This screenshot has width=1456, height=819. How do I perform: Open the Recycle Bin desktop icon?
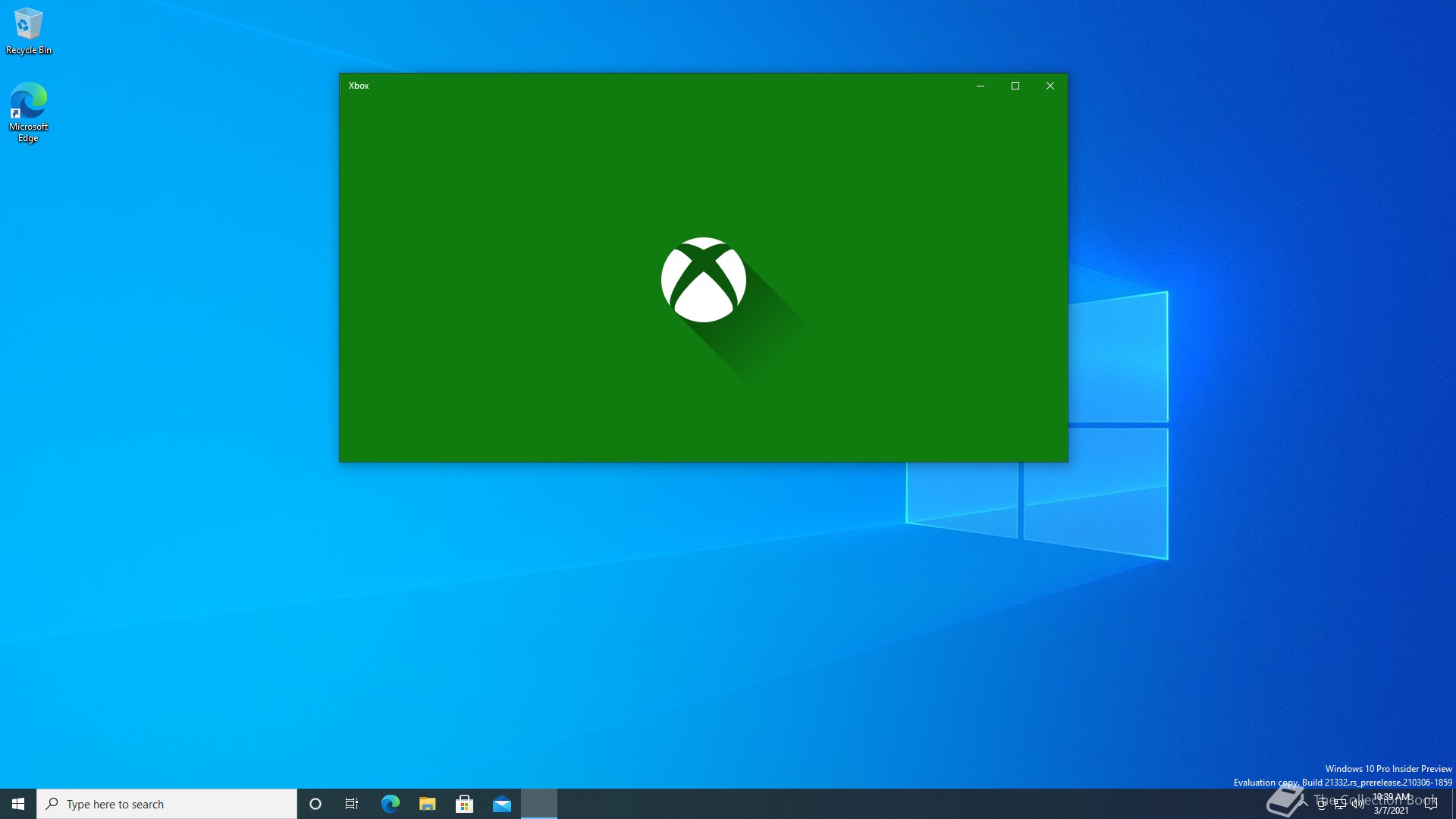pos(29,31)
